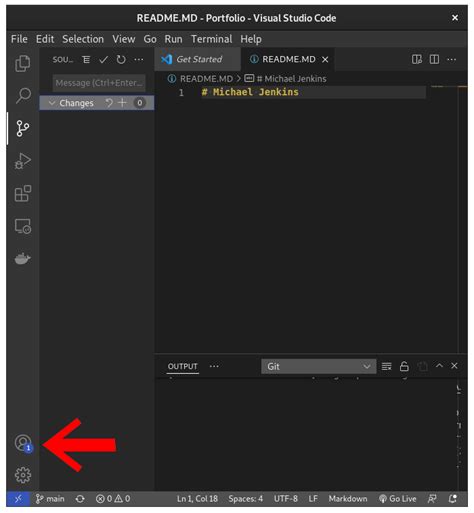This screenshot has width=474, height=513.
Task: Commit changes with the checkmark icon
Action: point(103,60)
